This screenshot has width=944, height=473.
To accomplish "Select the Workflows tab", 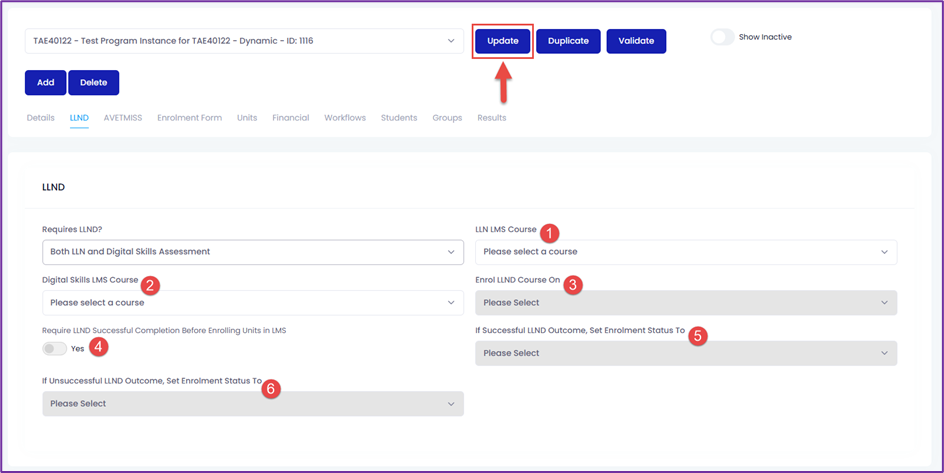I will tap(345, 118).
